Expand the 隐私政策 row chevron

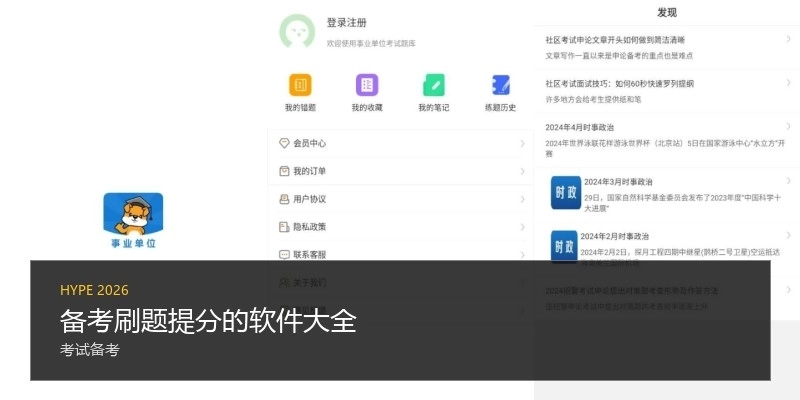[522, 227]
